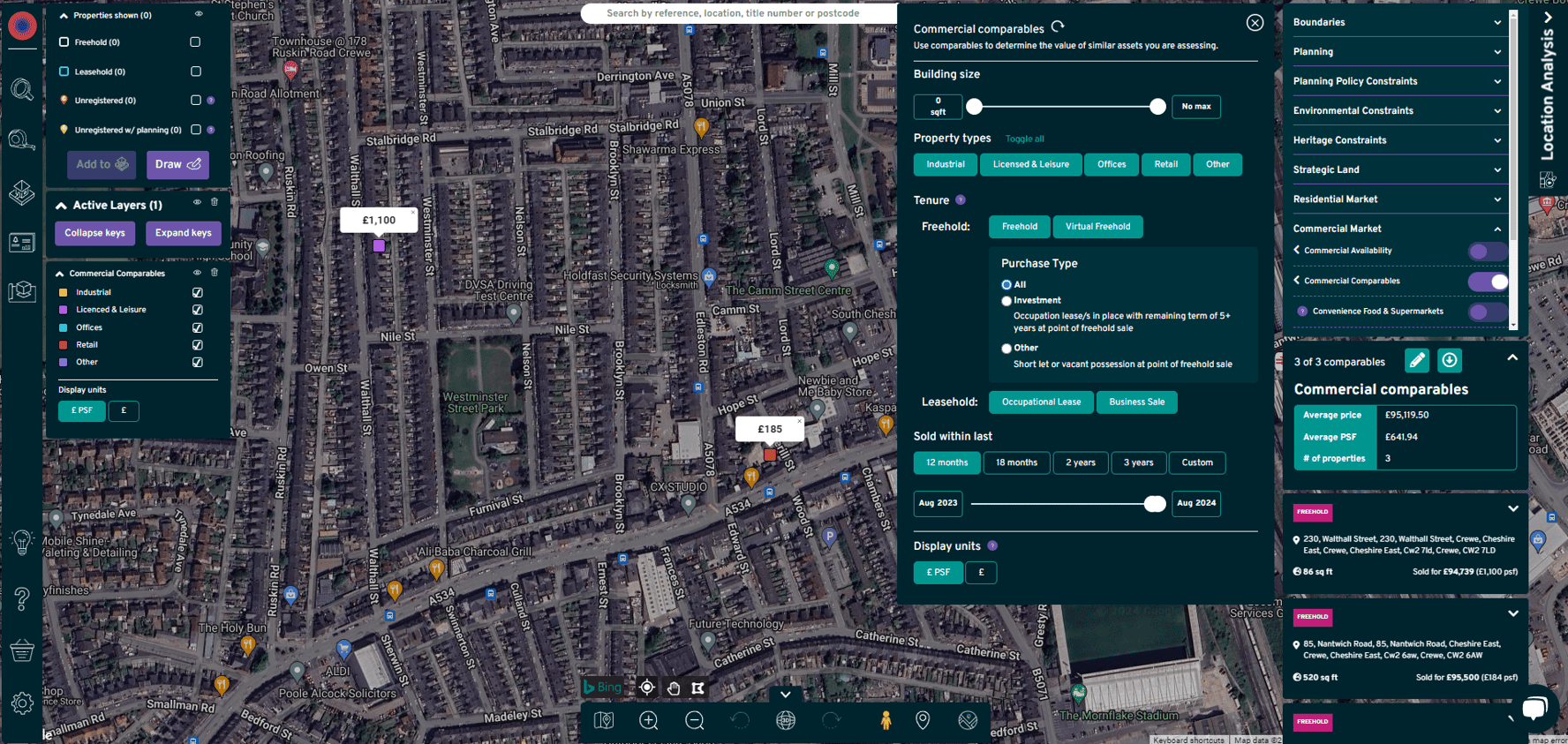Click the locate me target icon
This screenshot has height=744, width=1568.
(x=647, y=688)
